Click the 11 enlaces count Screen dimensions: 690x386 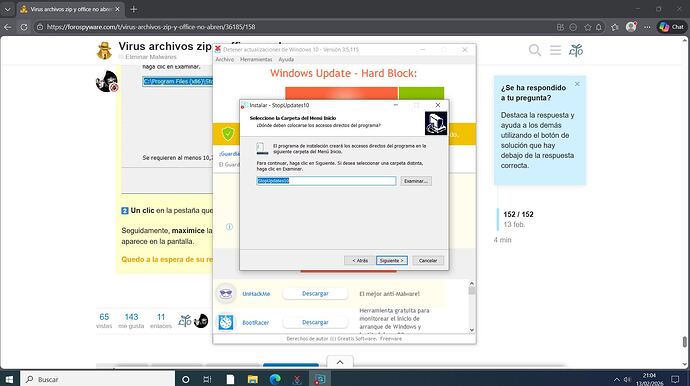coord(161,320)
